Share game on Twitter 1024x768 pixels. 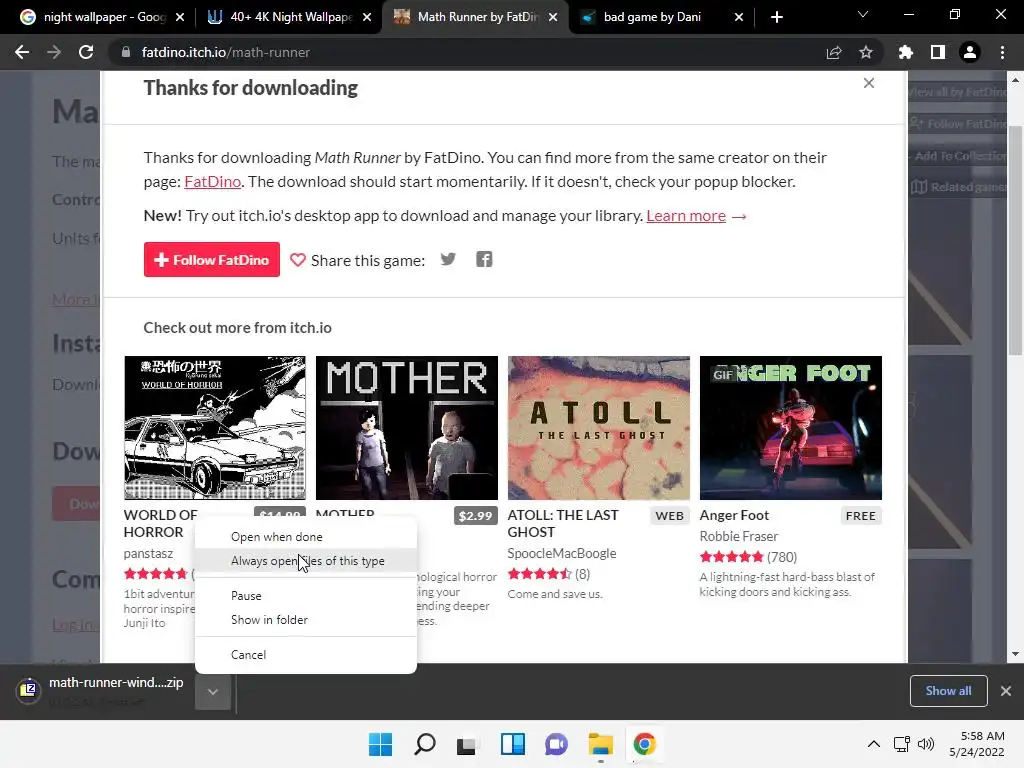coord(448,259)
